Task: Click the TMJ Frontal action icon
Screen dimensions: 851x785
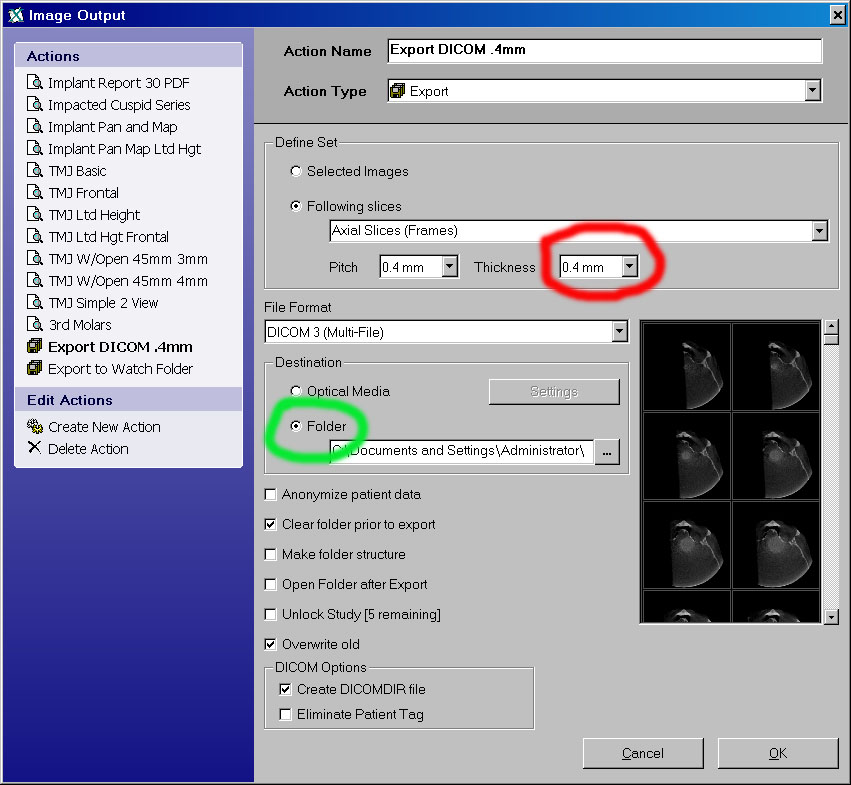Action: (35, 192)
